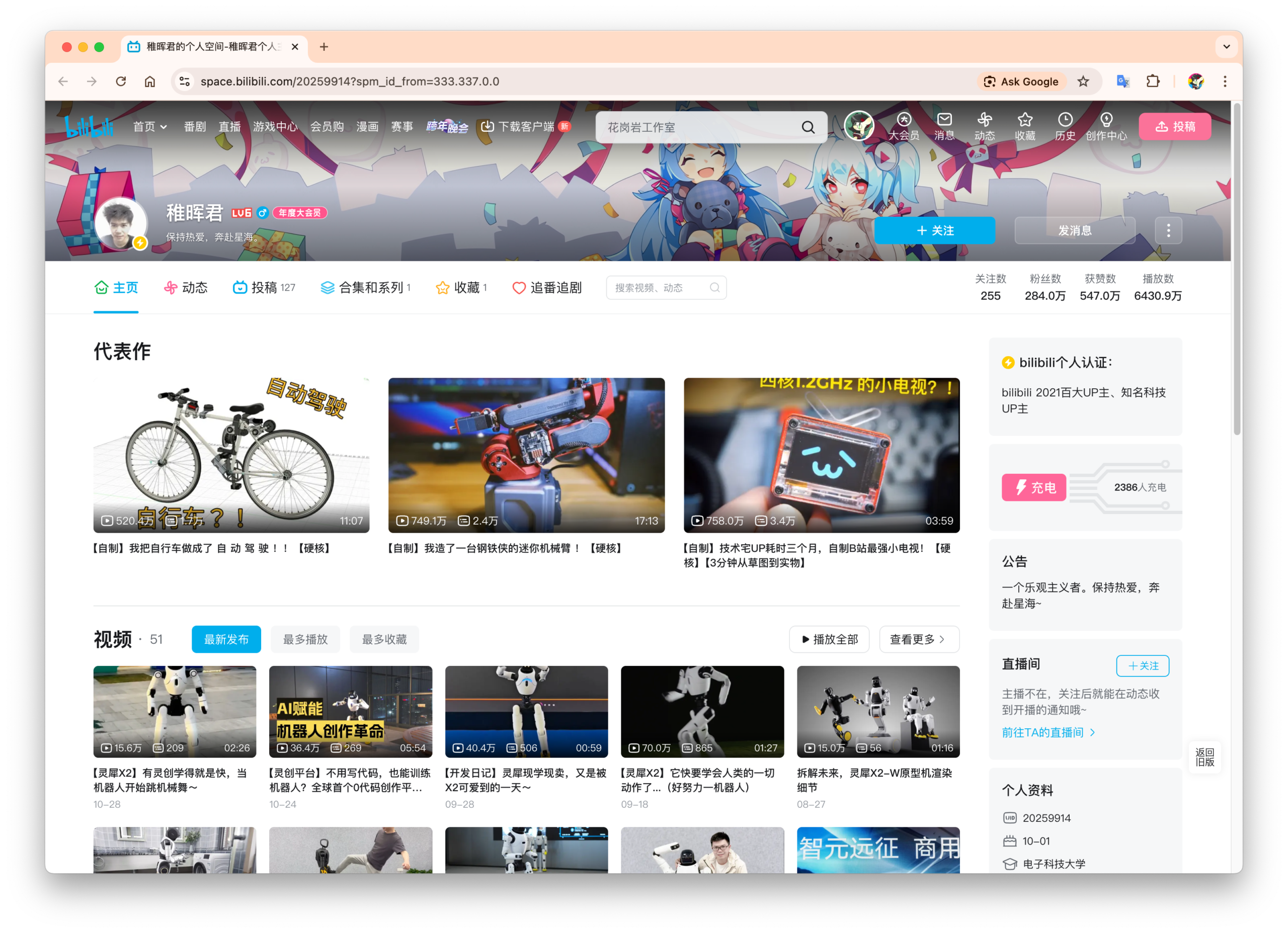
Task: Click the bilibili logo
Action: (x=90, y=126)
